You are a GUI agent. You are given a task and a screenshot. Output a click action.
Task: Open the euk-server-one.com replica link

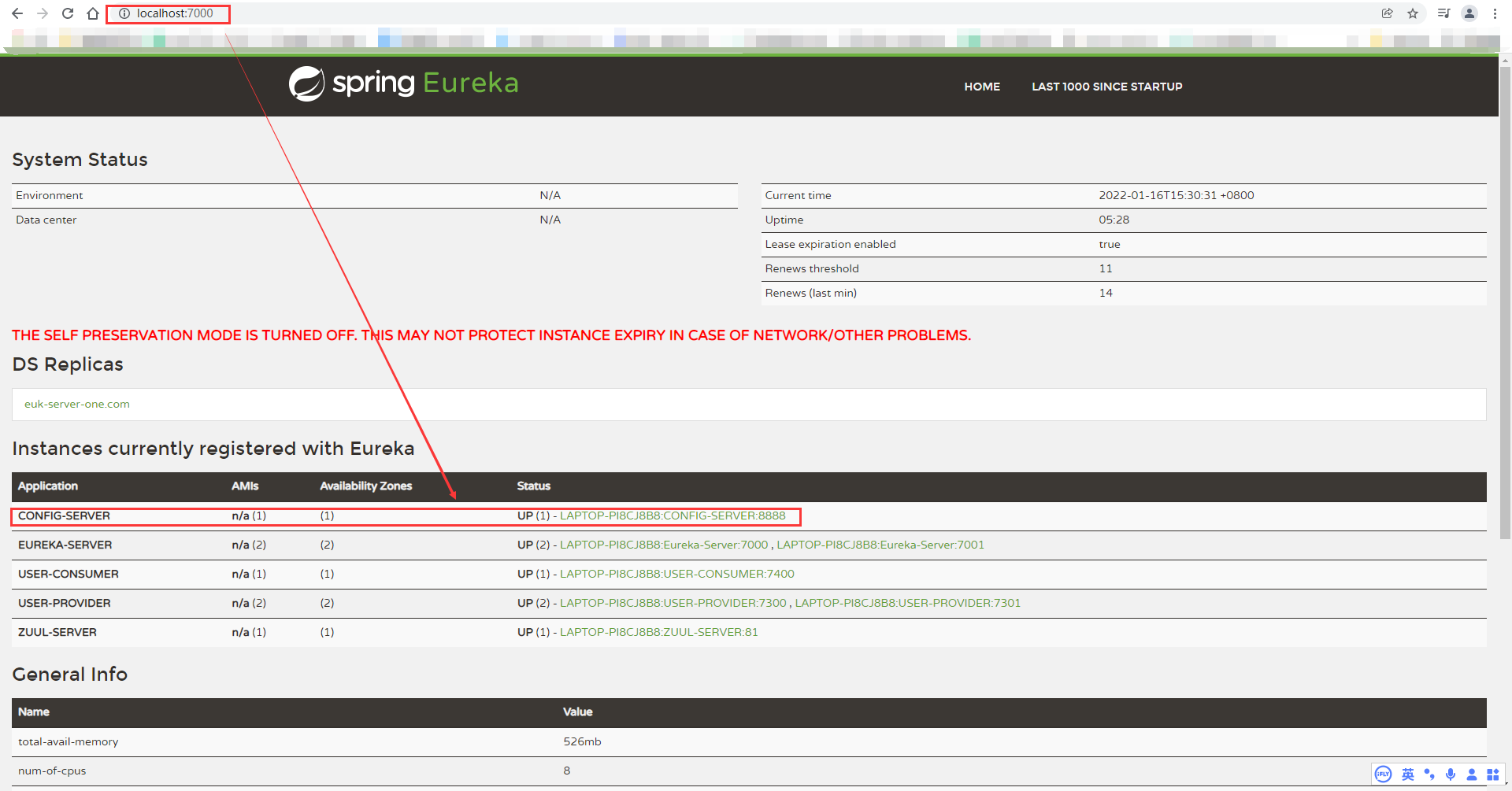pyautogui.click(x=76, y=404)
